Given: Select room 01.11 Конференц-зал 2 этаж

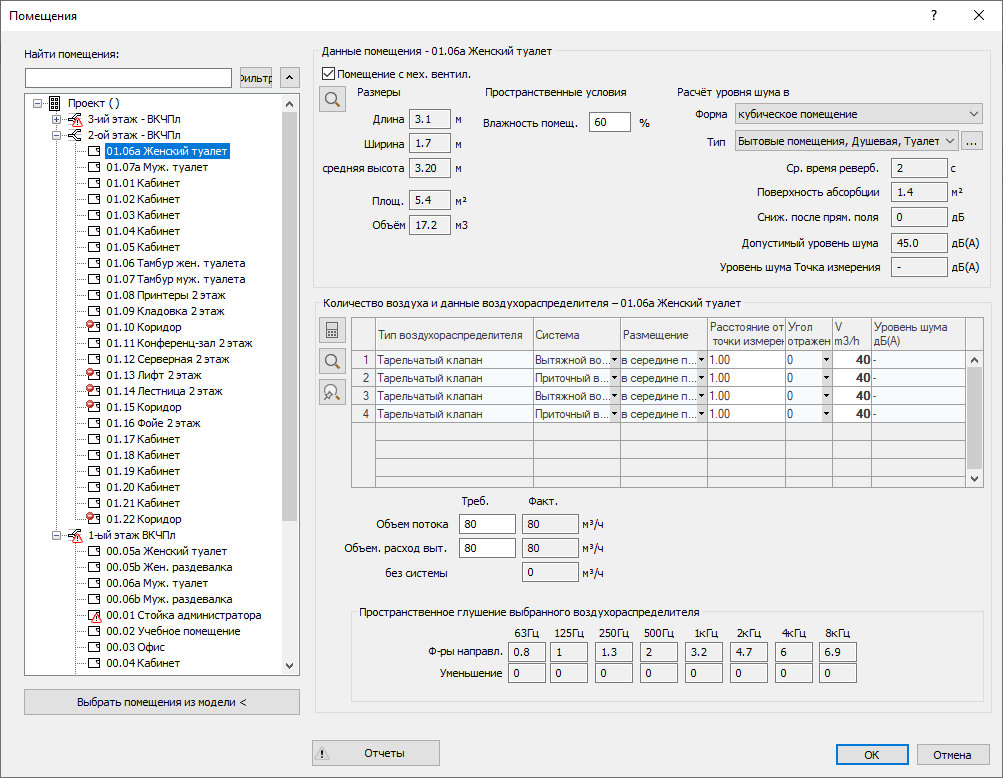Looking at the screenshot, I should (179, 343).
